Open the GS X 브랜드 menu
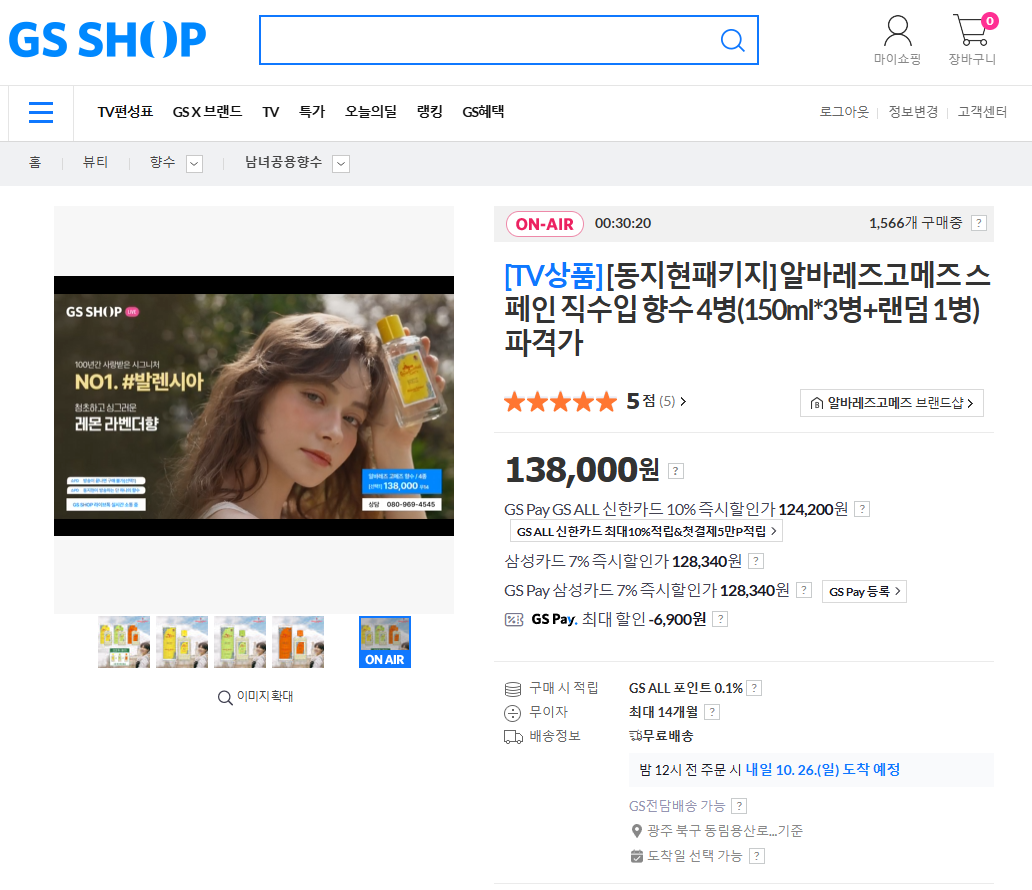1032x890 pixels. pyautogui.click(x=207, y=112)
